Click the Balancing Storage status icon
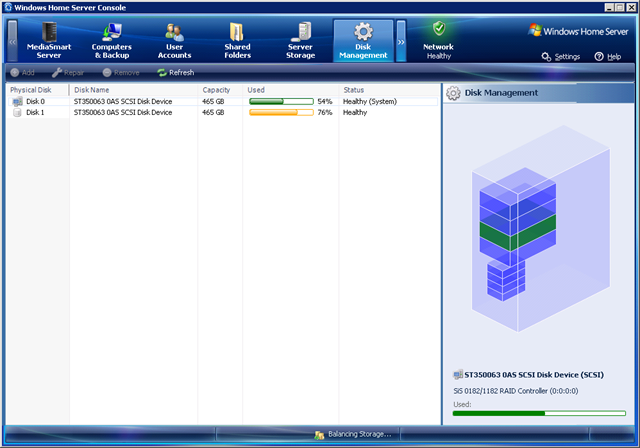The image size is (640, 448). [319, 435]
